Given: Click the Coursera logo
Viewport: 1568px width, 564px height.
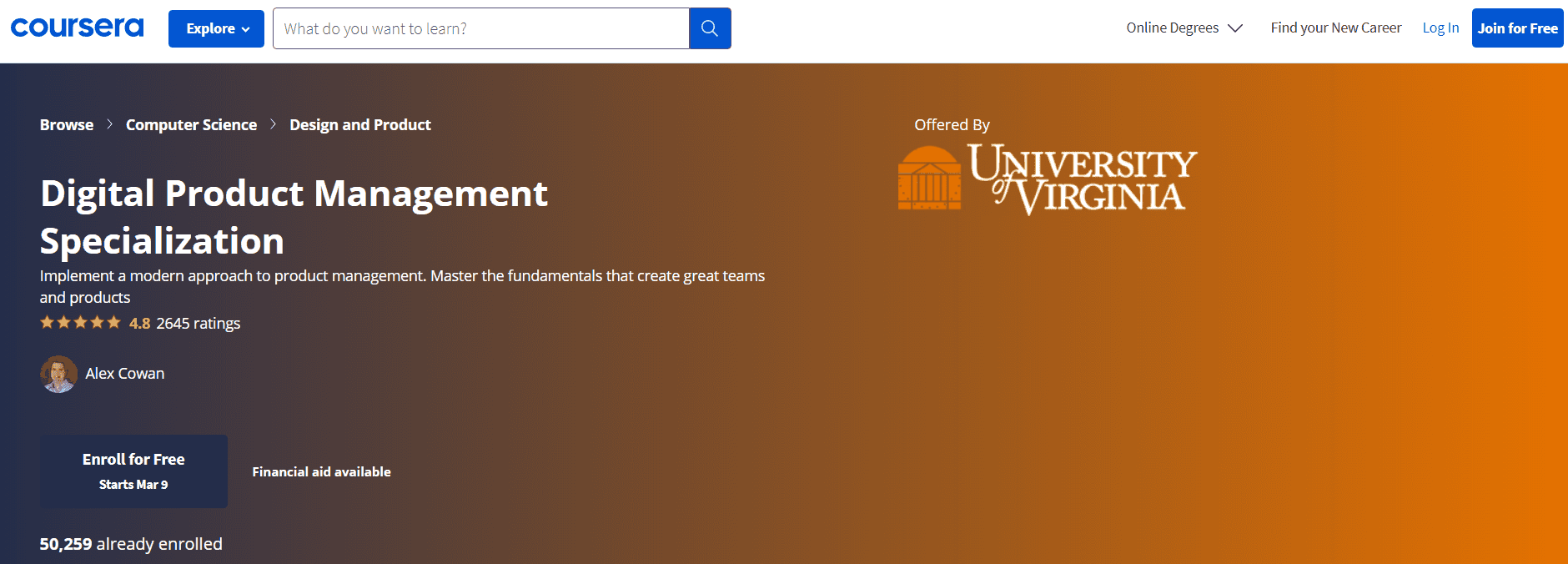Looking at the screenshot, I should pos(77,28).
